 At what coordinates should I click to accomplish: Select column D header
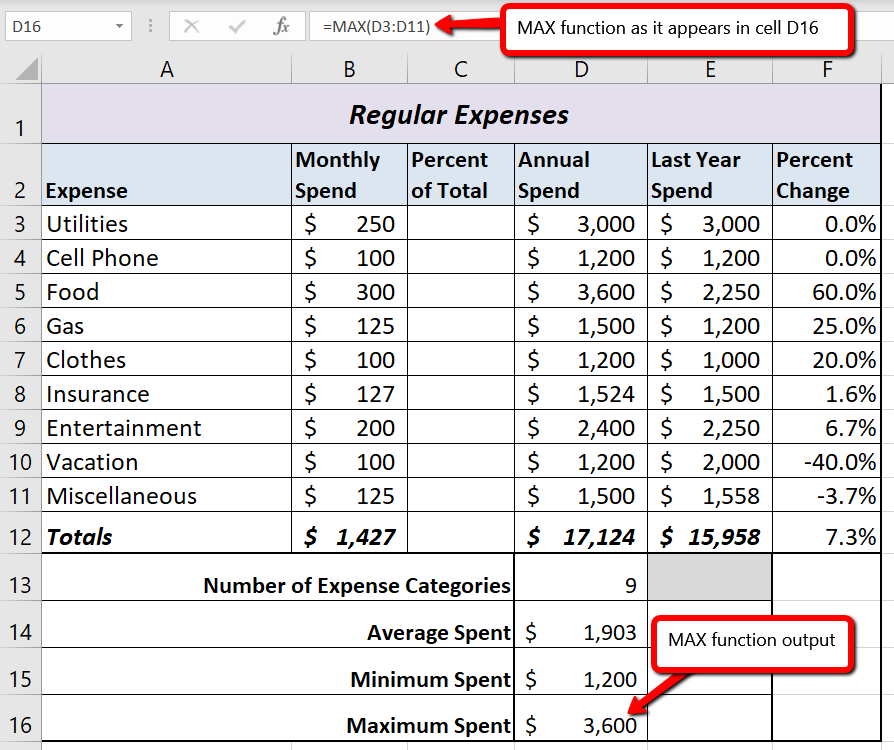[581, 69]
